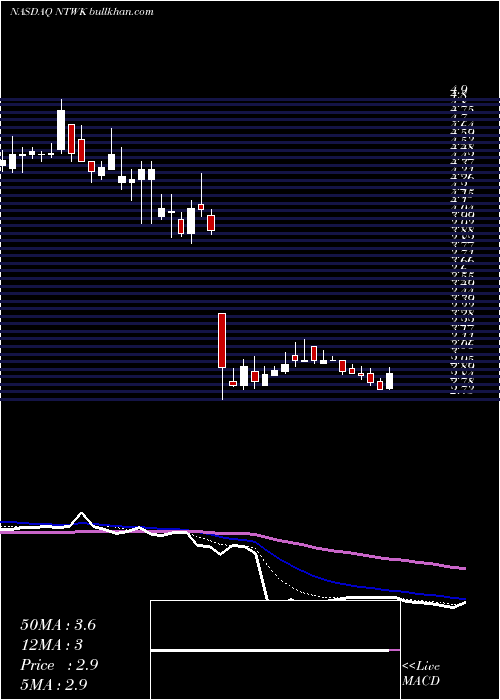The height and width of the screenshot is (700, 500).
Task: Click the 12MA : 3 value
Action: point(51,645)
